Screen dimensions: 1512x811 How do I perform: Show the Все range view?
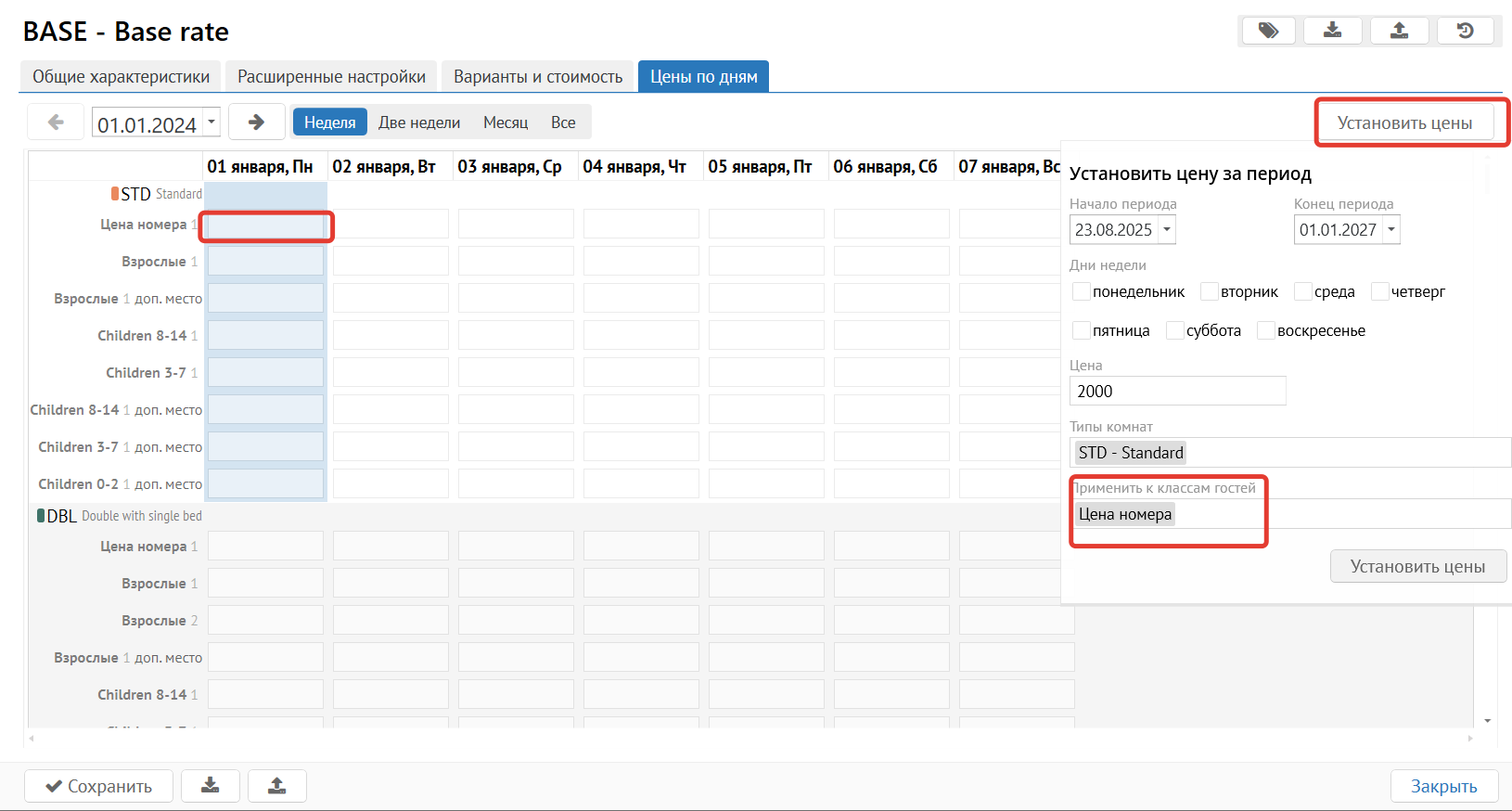coord(563,122)
